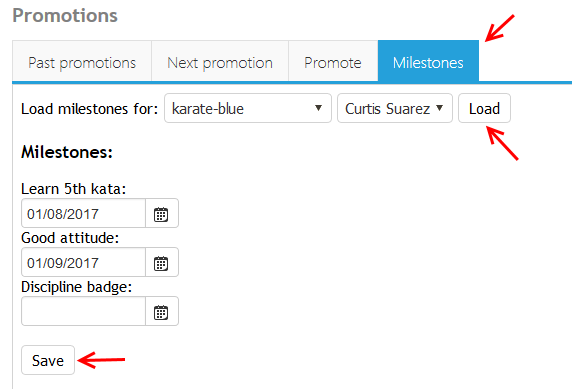This screenshot has height=389, width=572.
Task: Open the Next promotion tab
Action: click(x=220, y=62)
